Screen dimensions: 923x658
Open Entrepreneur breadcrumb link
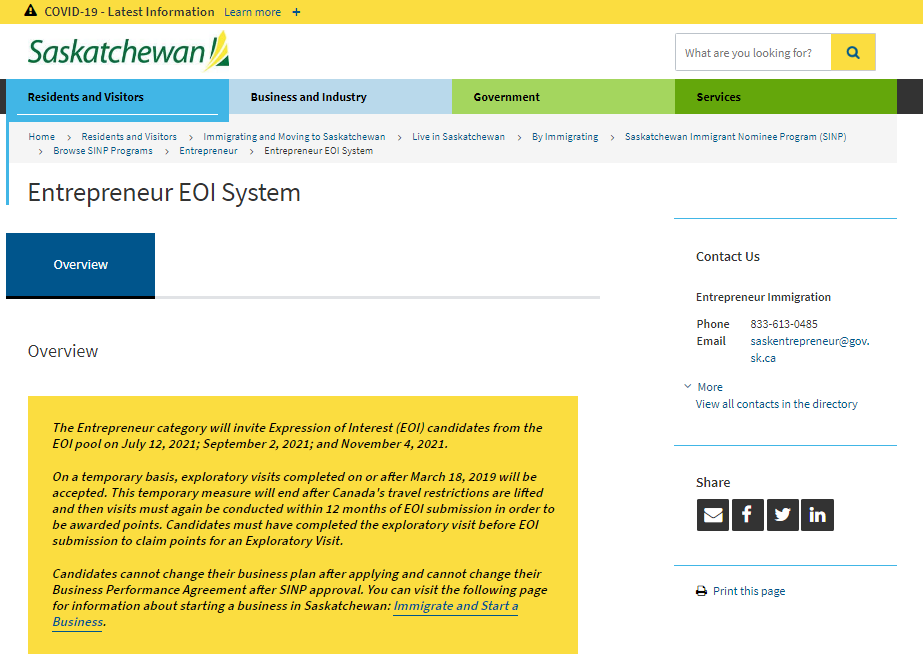click(x=208, y=151)
